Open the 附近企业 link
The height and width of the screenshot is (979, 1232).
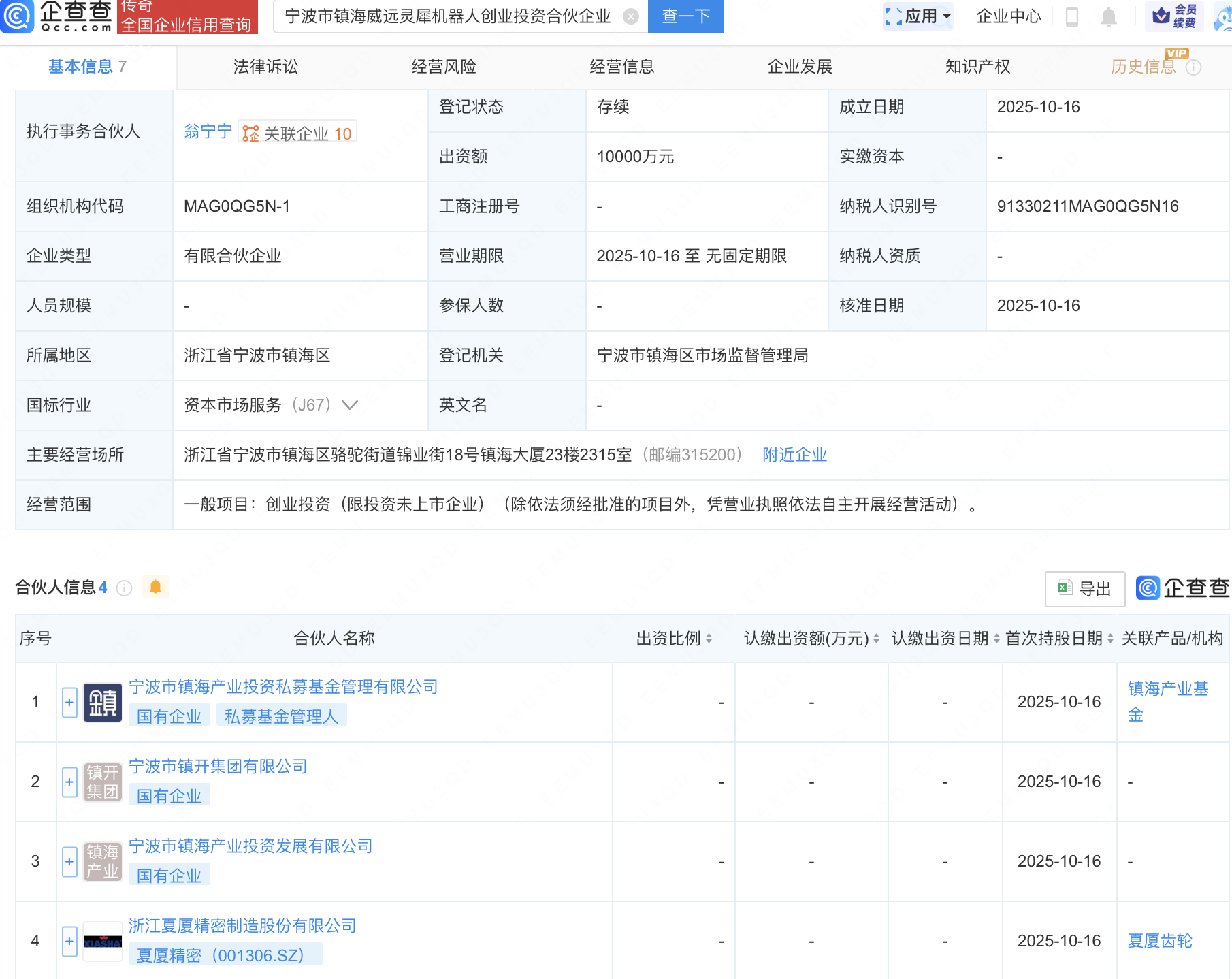794,455
